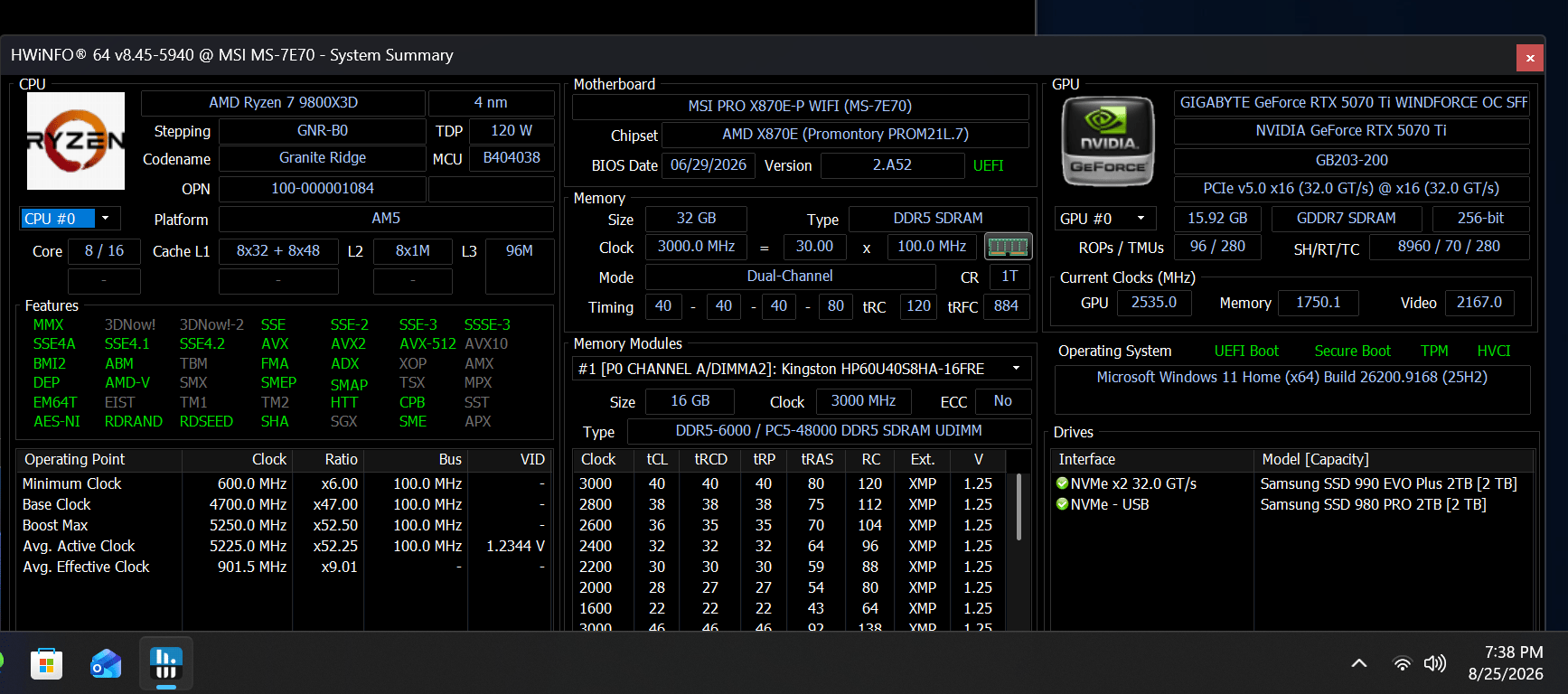Click the GNR-B0 stepping value
The width and height of the screenshot is (1568, 694).
[323, 131]
